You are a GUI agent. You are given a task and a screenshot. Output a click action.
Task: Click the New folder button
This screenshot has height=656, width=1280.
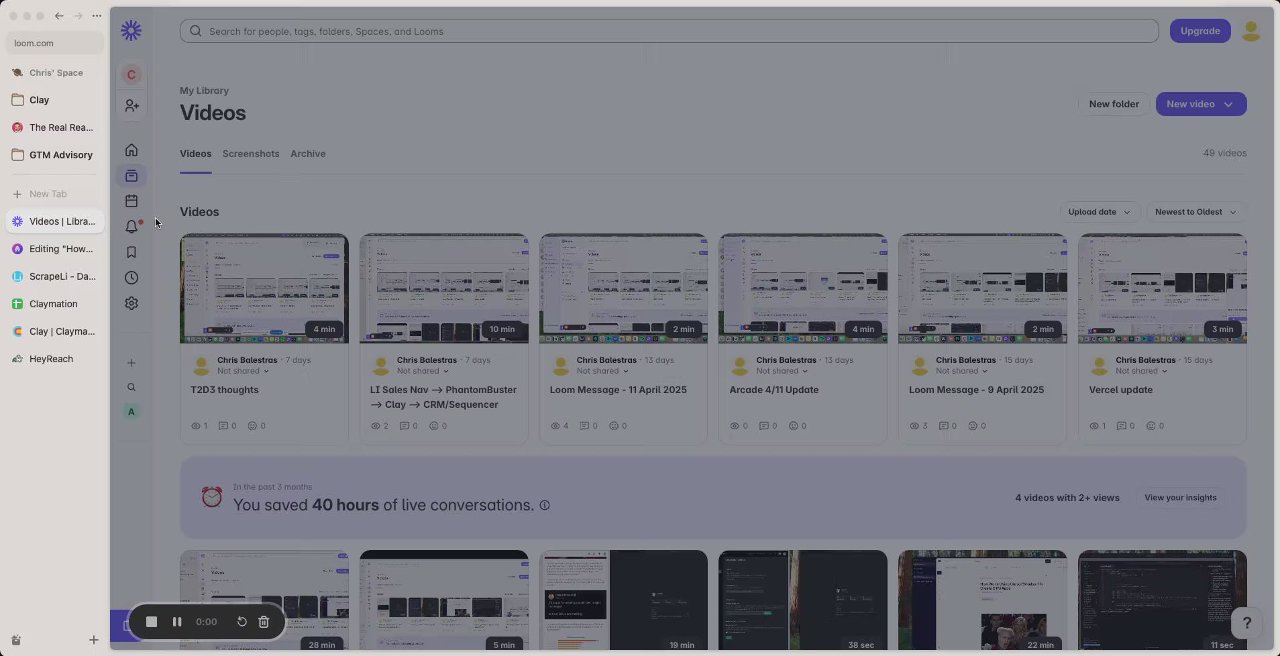pos(1113,104)
